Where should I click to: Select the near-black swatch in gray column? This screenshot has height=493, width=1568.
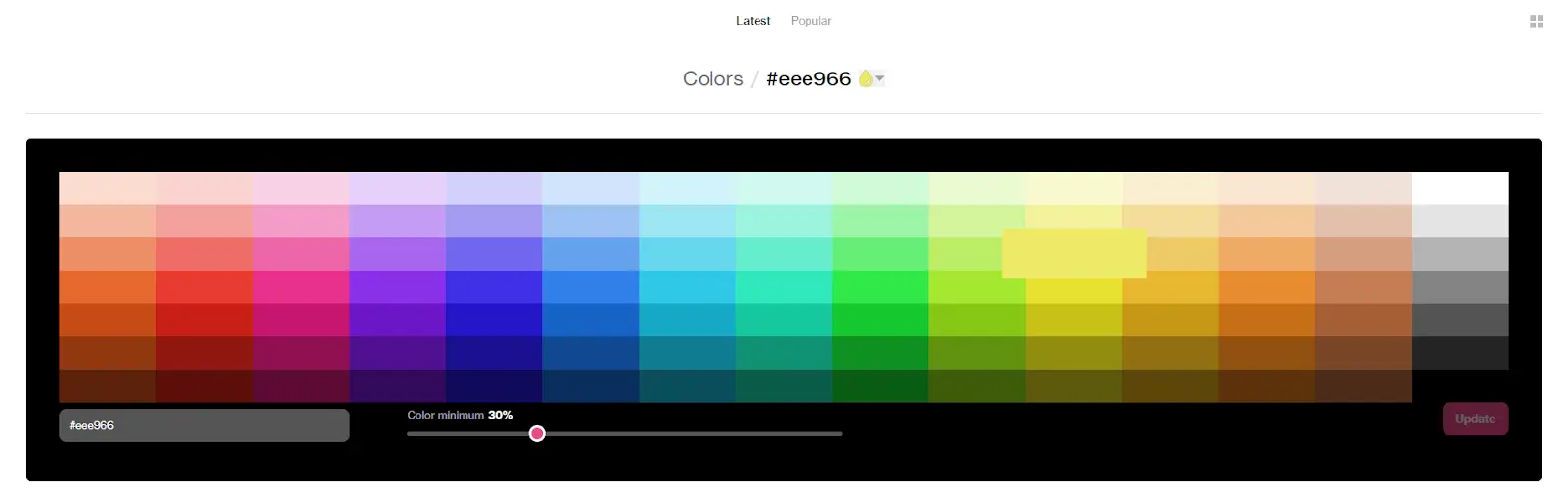[x=1460, y=353]
